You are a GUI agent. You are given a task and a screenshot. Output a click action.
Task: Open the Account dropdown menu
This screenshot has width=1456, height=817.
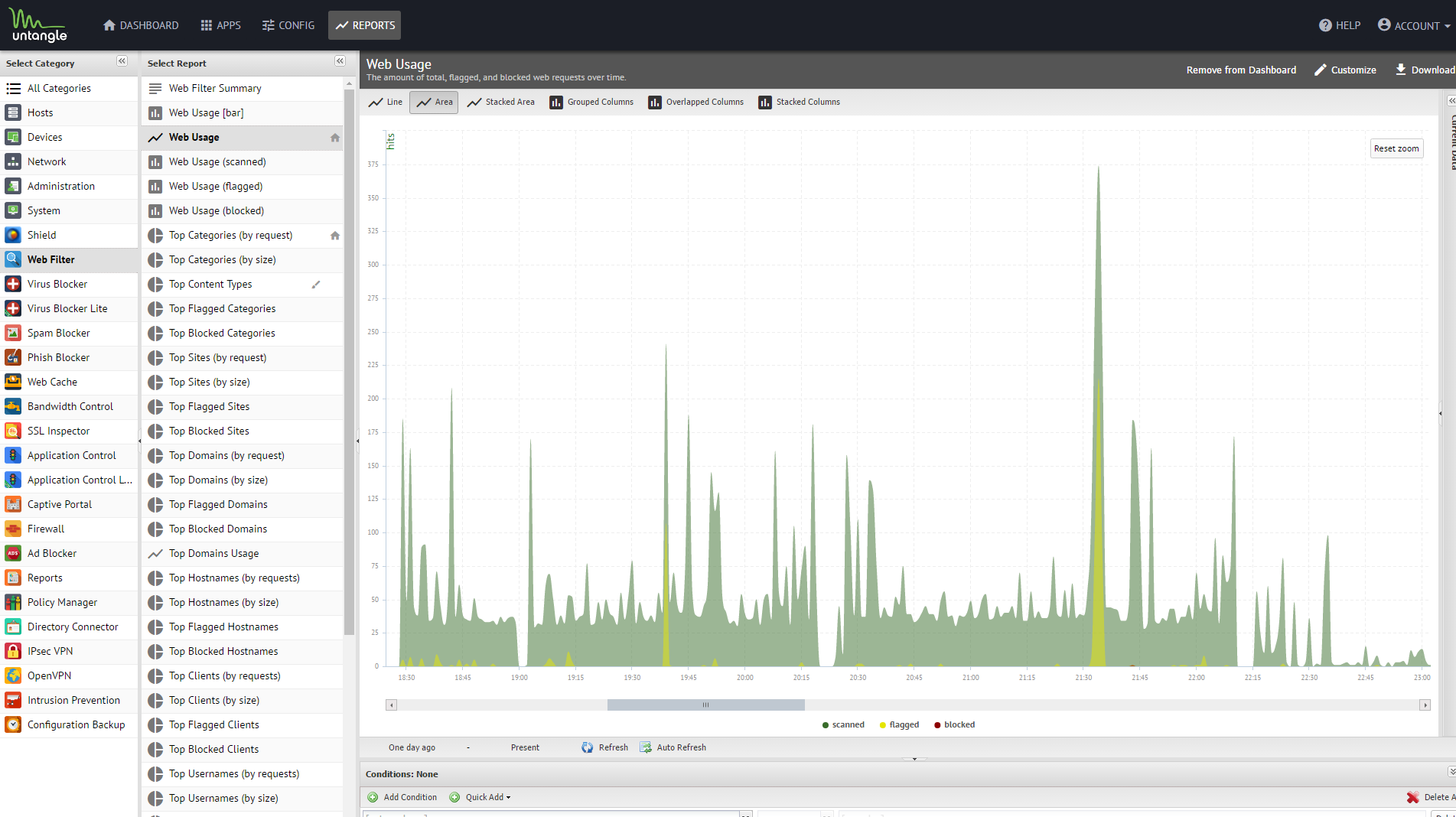pos(1414,25)
